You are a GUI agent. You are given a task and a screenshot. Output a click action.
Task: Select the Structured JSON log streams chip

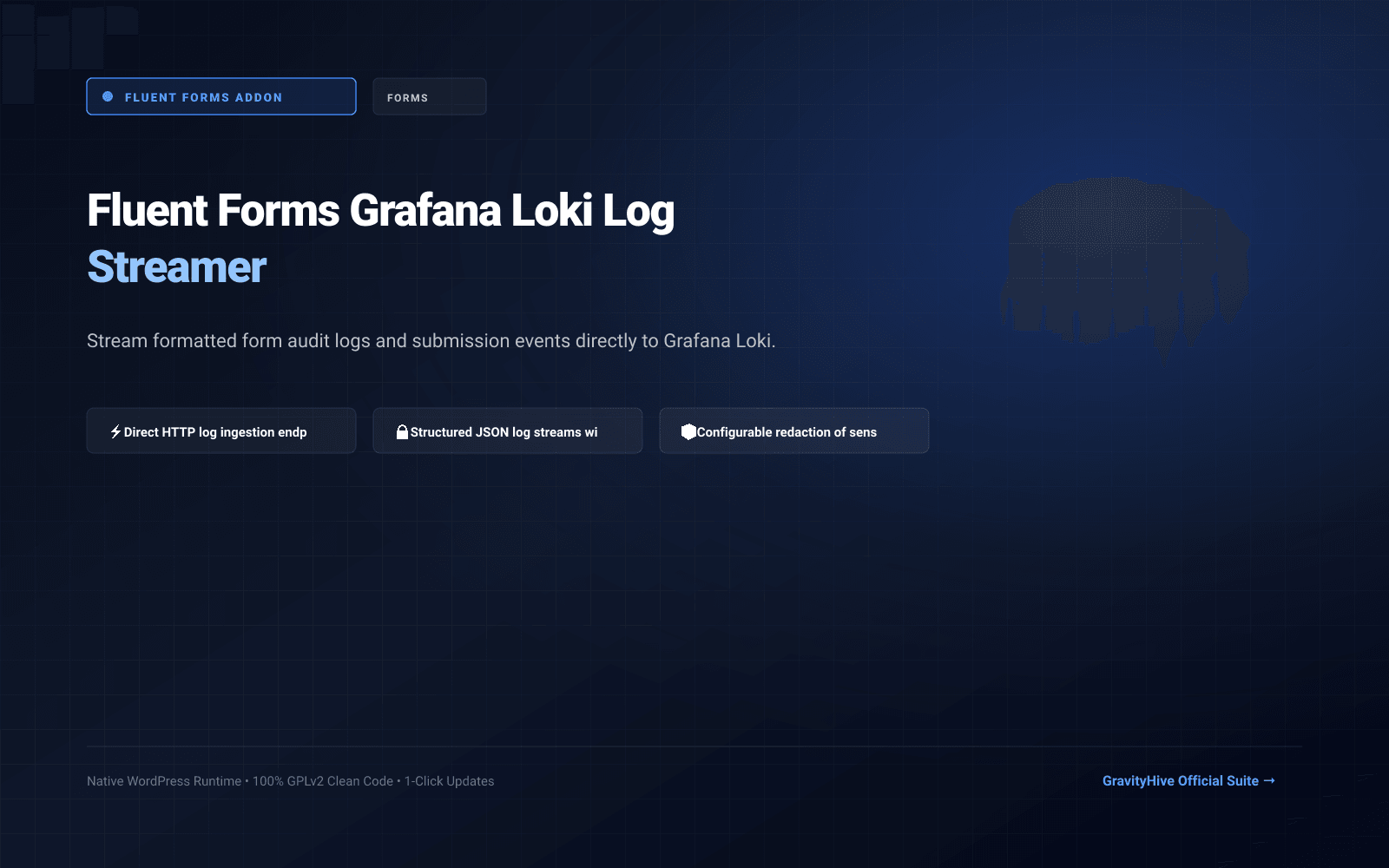pos(508,431)
